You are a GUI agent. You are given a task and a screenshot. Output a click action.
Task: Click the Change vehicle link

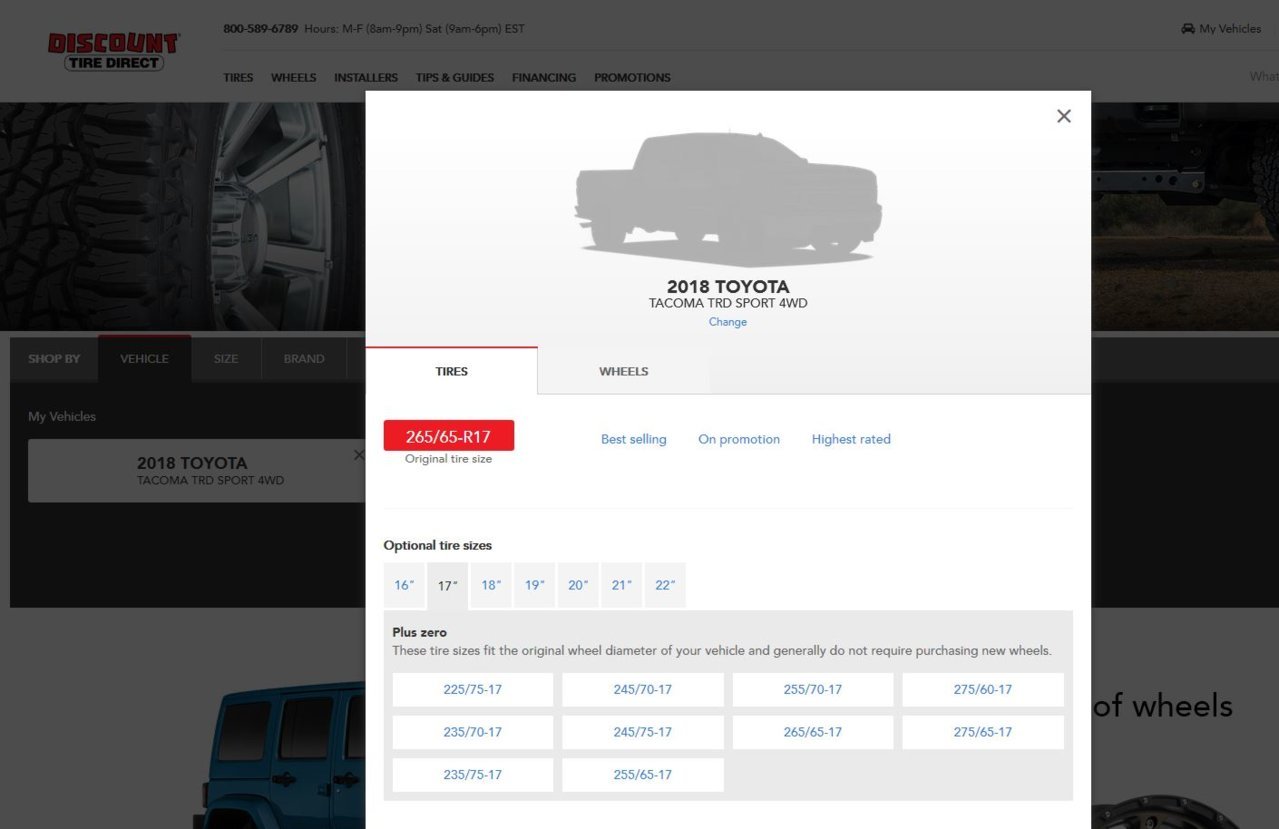point(728,322)
